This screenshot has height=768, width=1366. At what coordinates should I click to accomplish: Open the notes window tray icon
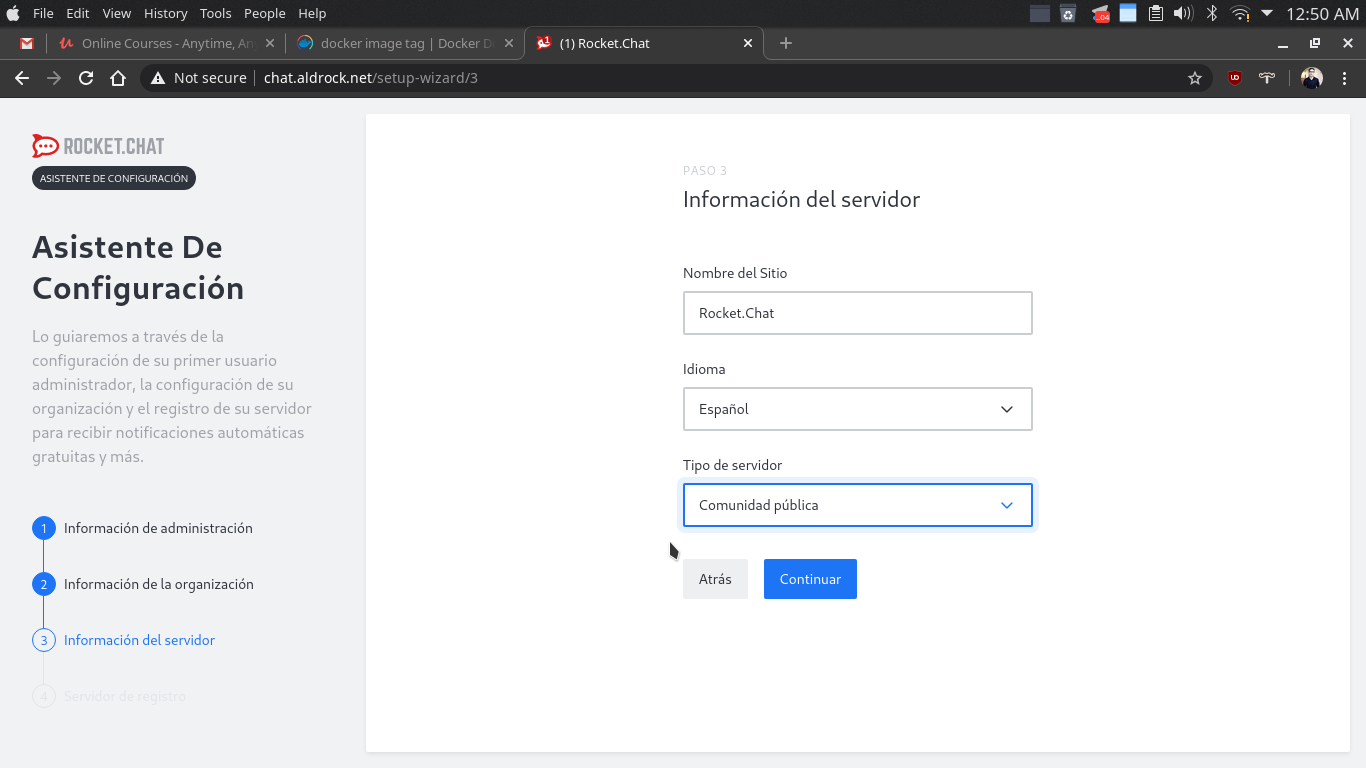pos(1128,13)
